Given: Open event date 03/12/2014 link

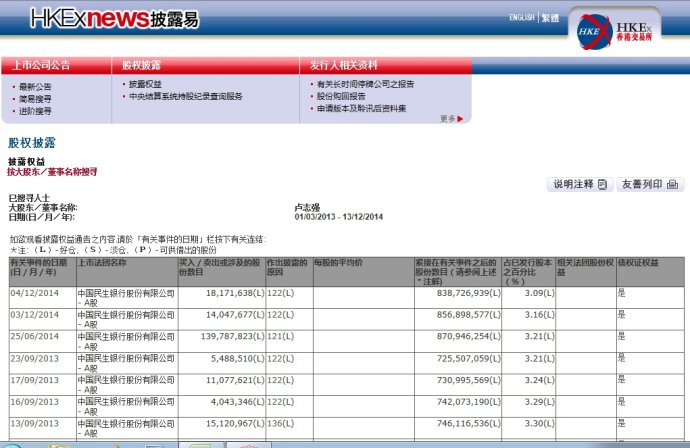Looking at the screenshot, I should pyautogui.click(x=34, y=315).
